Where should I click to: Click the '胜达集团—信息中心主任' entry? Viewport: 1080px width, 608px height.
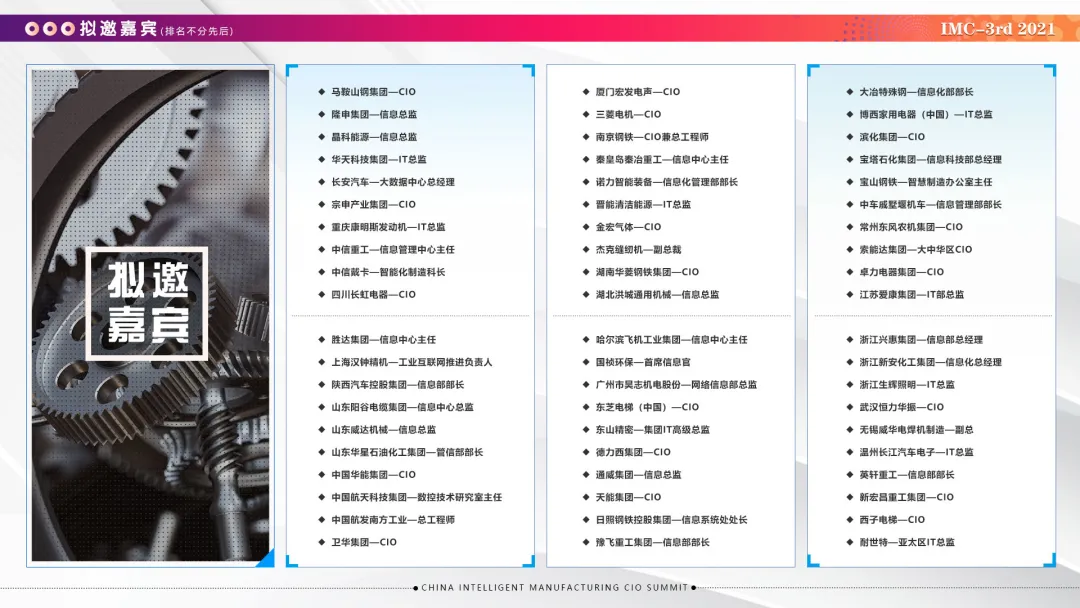[x=384, y=339]
